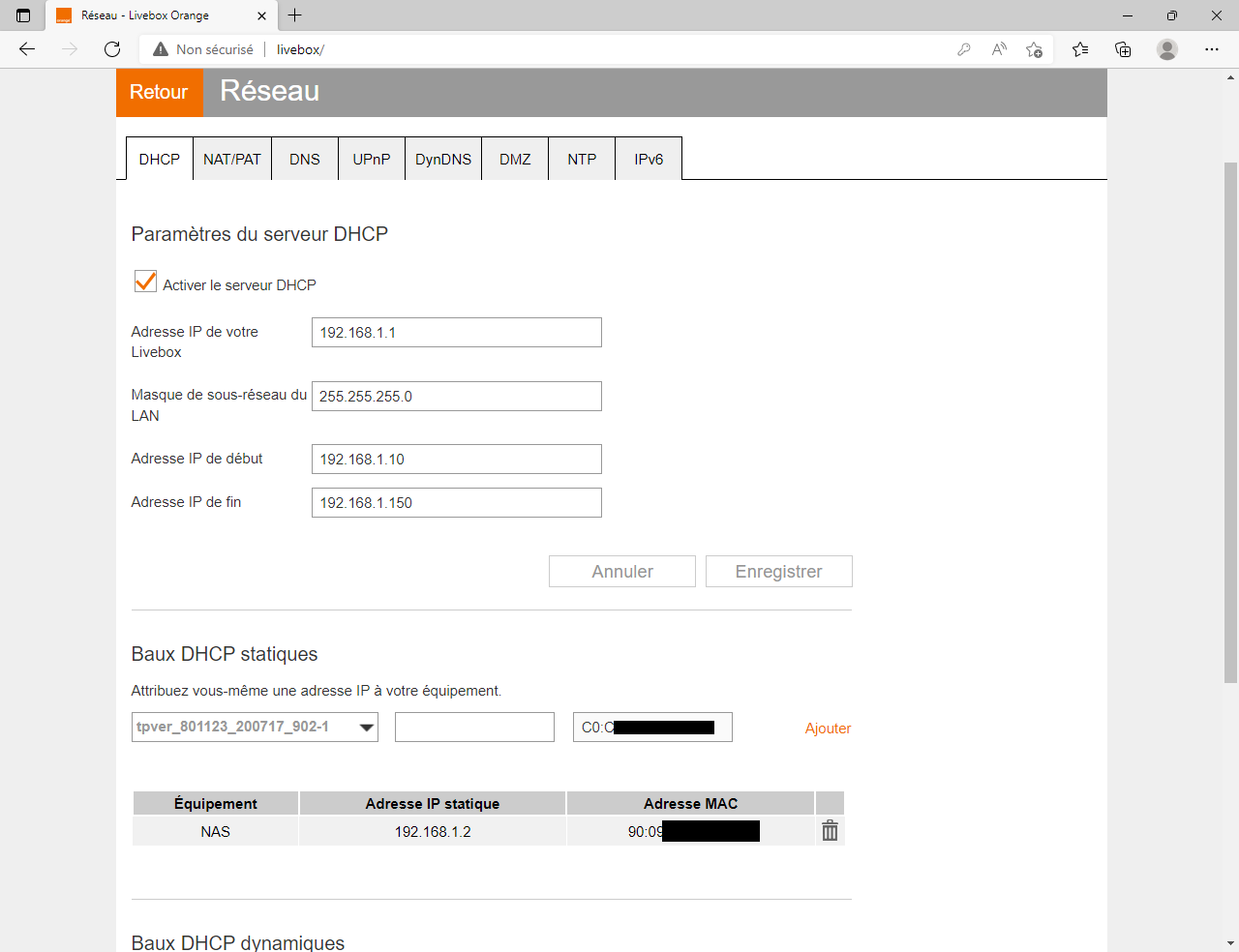Toggle Activer le serveur DHCP checkbox
The height and width of the screenshot is (952, 1239).
point(145,282)
